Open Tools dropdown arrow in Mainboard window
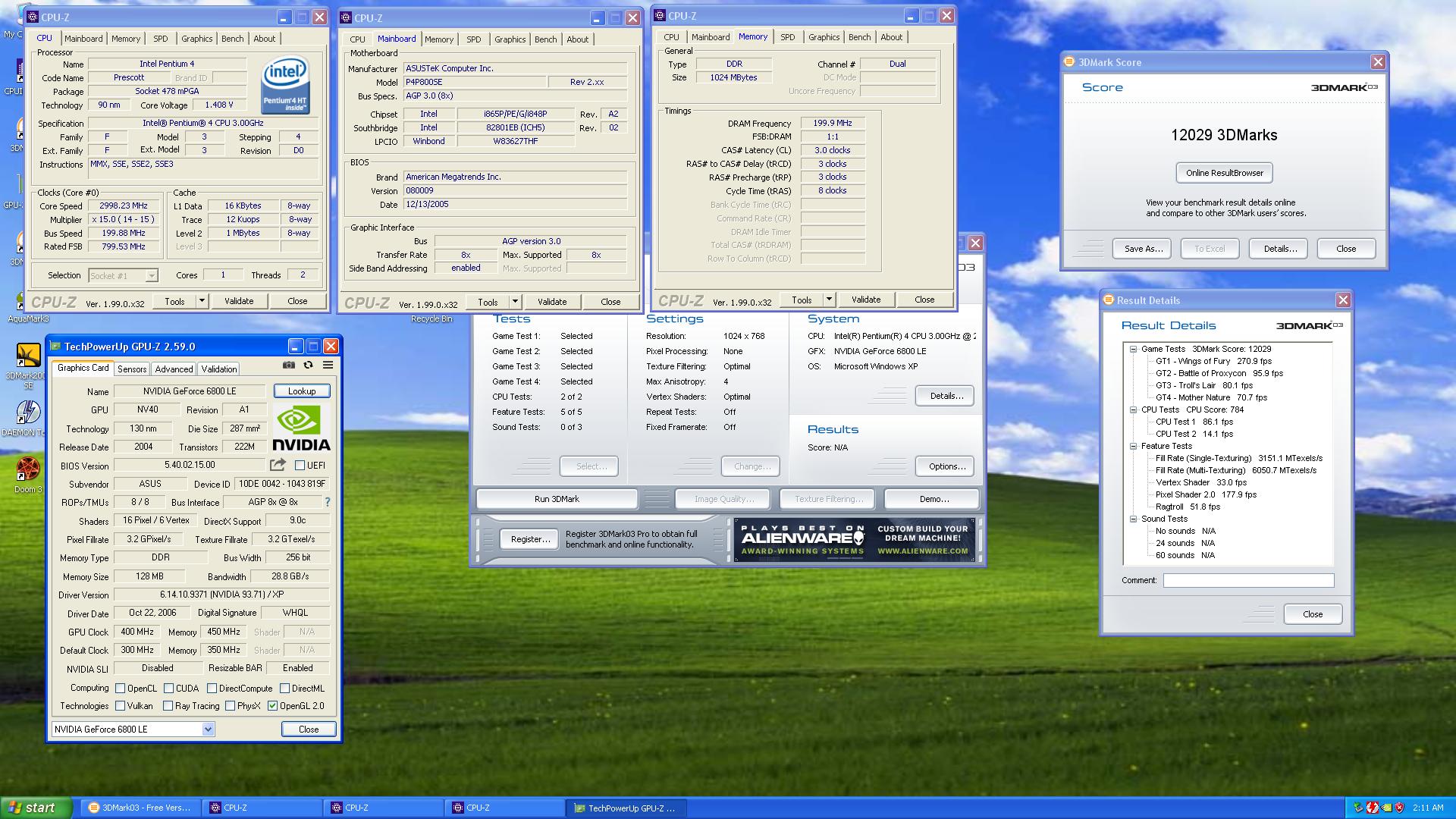The width and height of the screenshot is (1456, 819). 515,301
